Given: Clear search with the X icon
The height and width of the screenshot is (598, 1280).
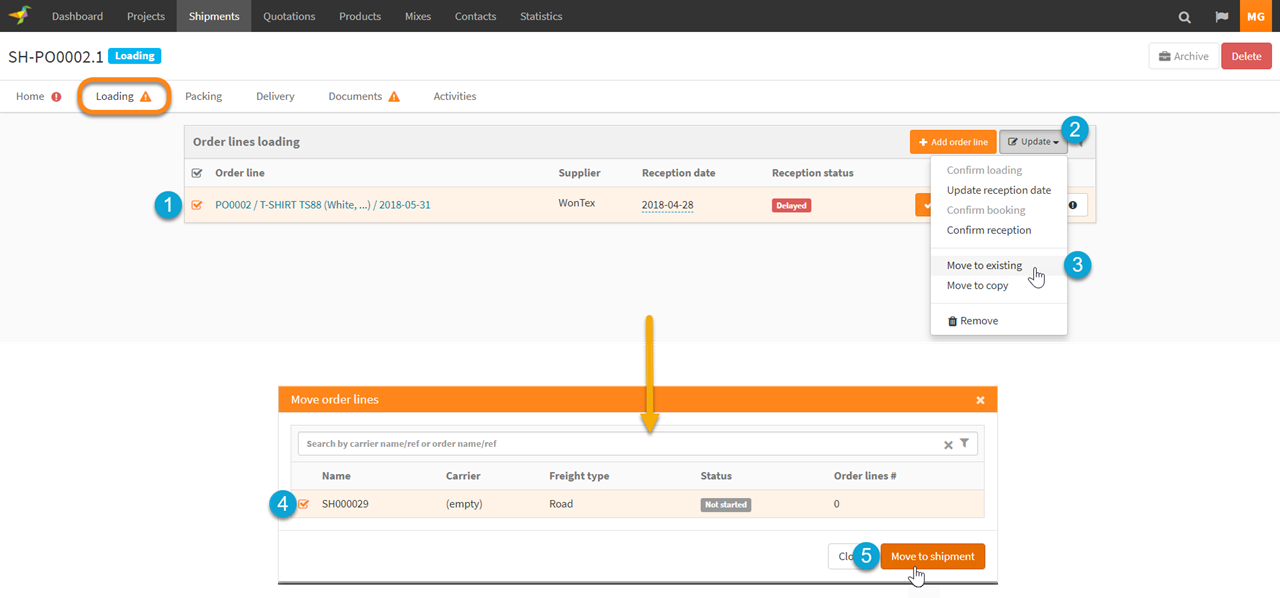Looking at the screenshot, I should pos(948,445).
